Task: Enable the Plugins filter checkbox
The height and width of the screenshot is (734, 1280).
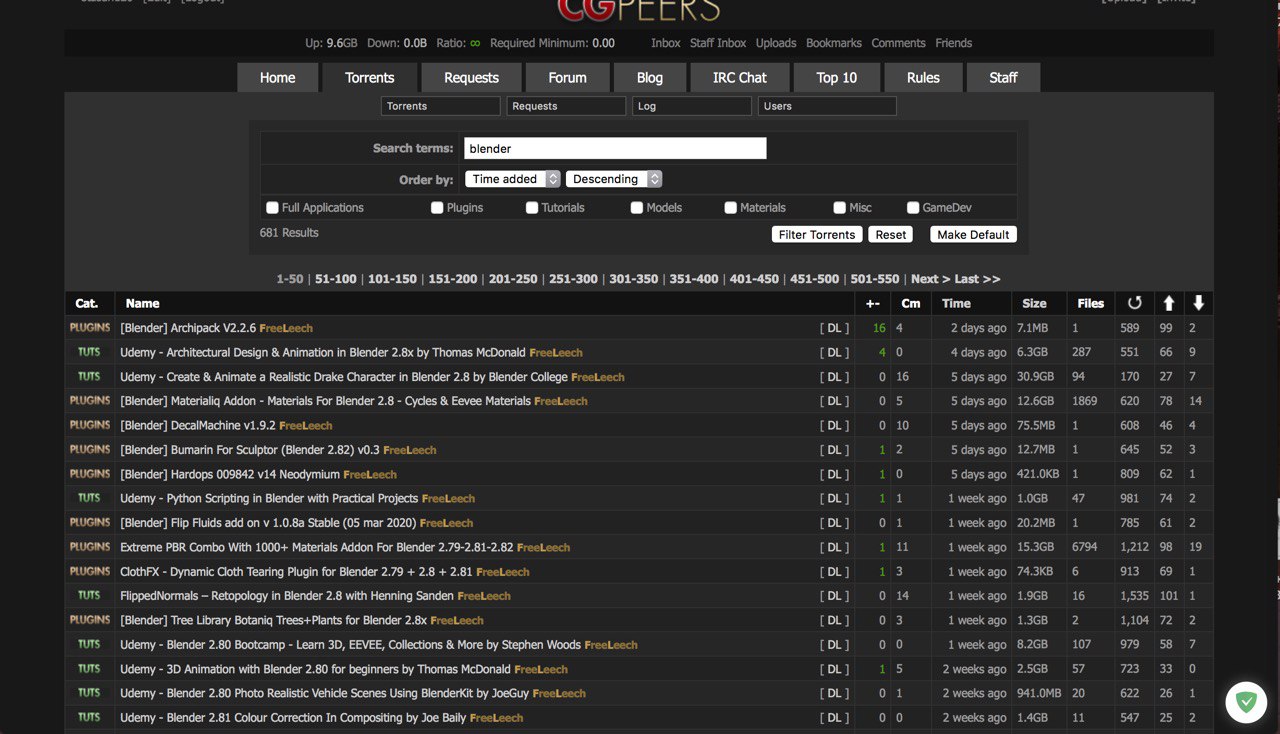Action: coord(437,208)
